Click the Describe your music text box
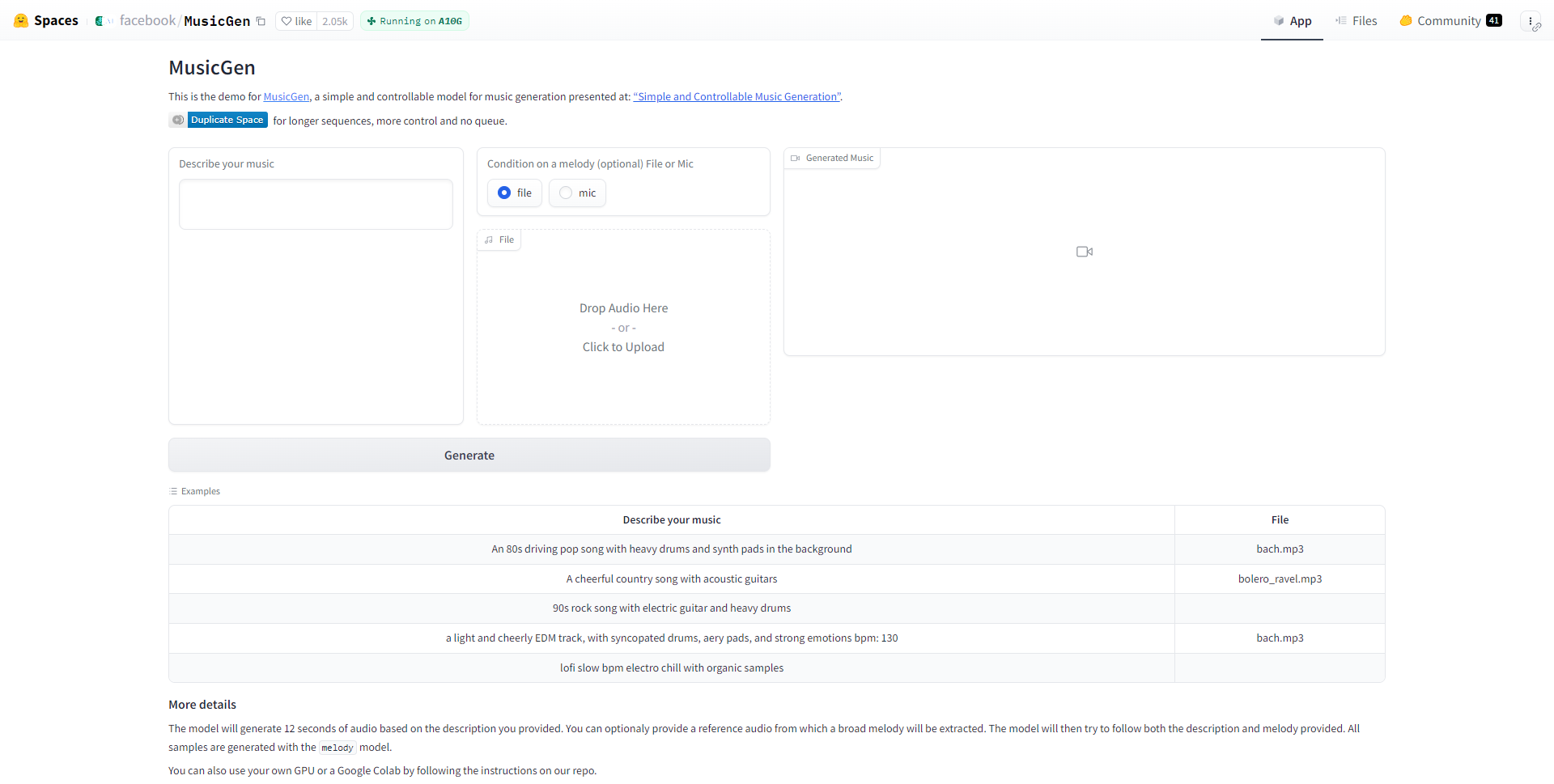This screenshot has width=1554, height=784. pyautogui.click(x=316, y=205)
